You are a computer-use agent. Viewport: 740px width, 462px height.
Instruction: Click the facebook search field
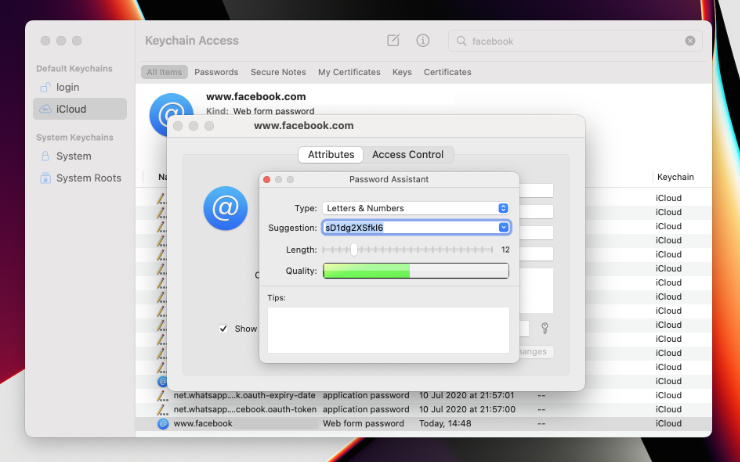[x=575, y=41]
